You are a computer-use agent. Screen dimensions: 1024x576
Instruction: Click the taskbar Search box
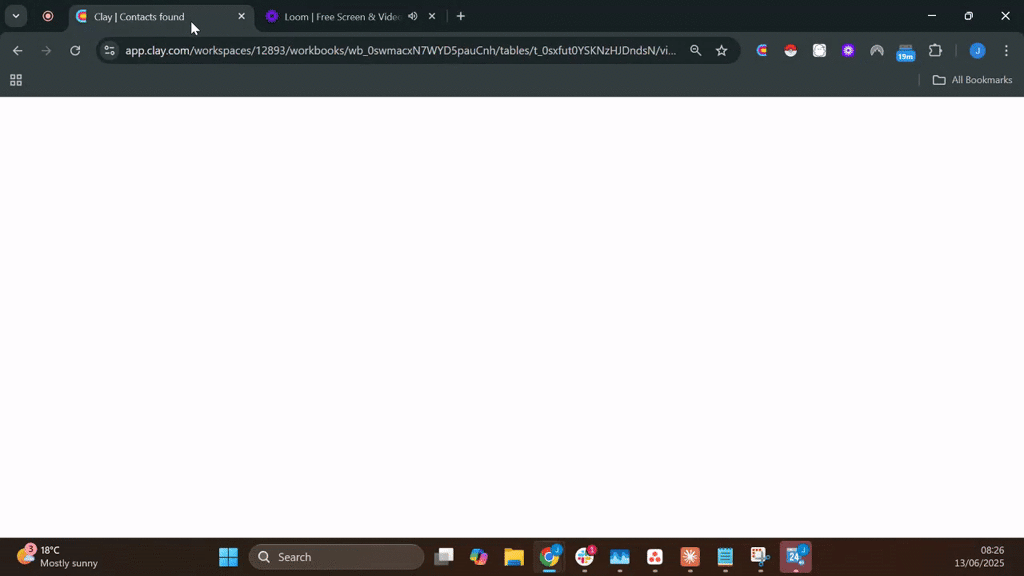(336, 557)
